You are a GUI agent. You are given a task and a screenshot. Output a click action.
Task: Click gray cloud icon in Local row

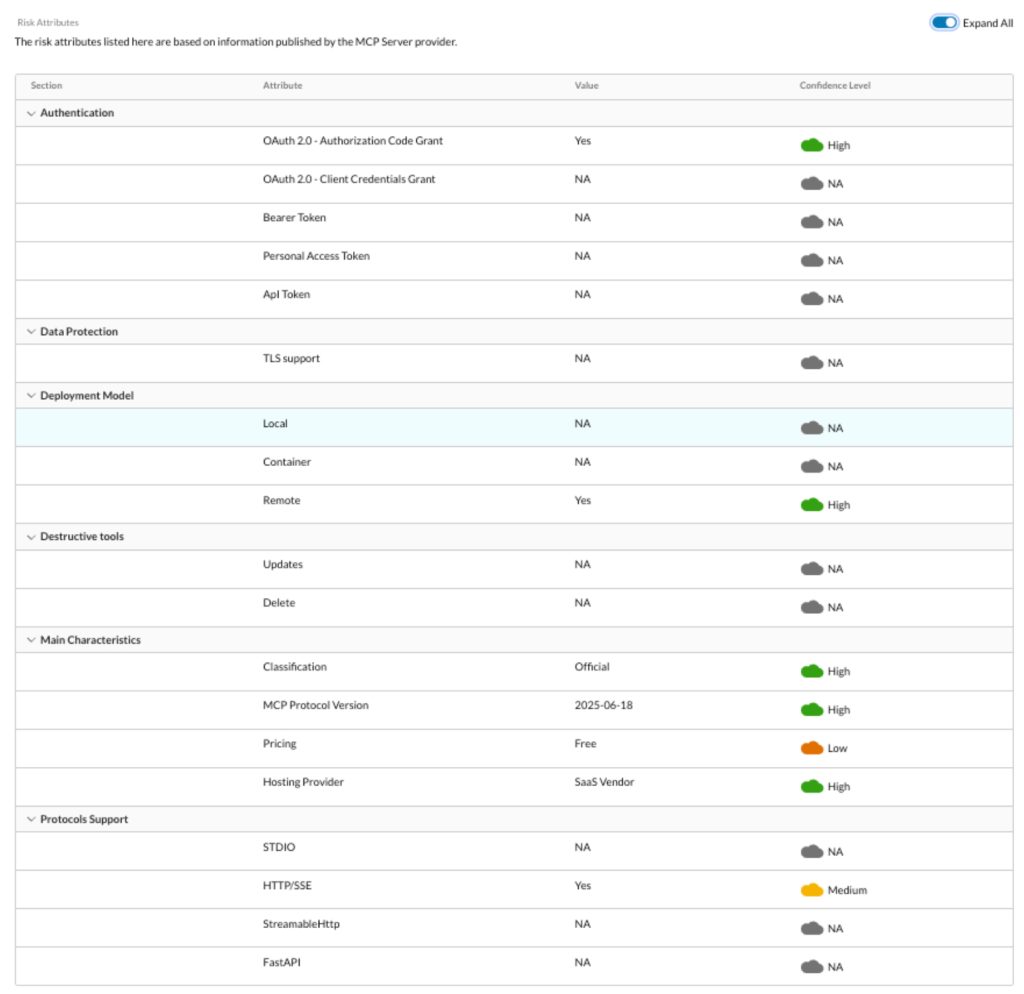[x=812, y=428]
